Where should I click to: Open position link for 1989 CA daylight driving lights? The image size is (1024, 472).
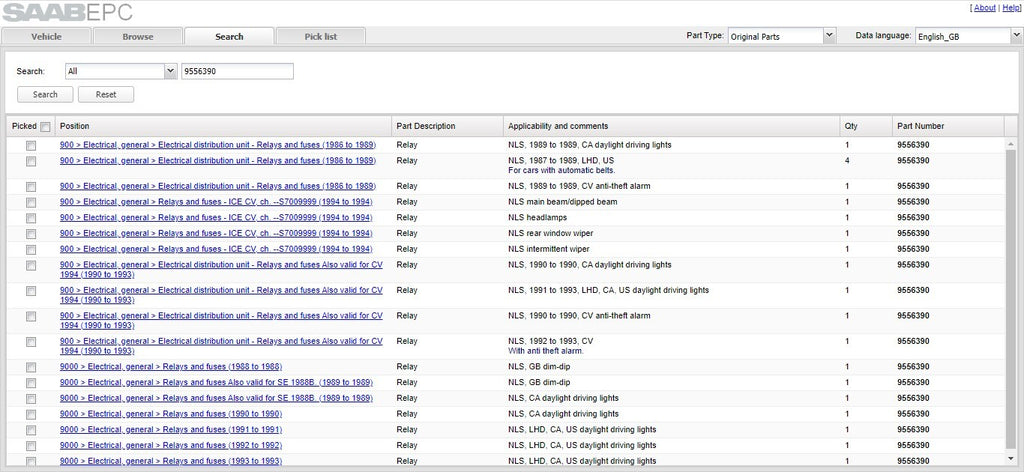[x=217, y=145]
